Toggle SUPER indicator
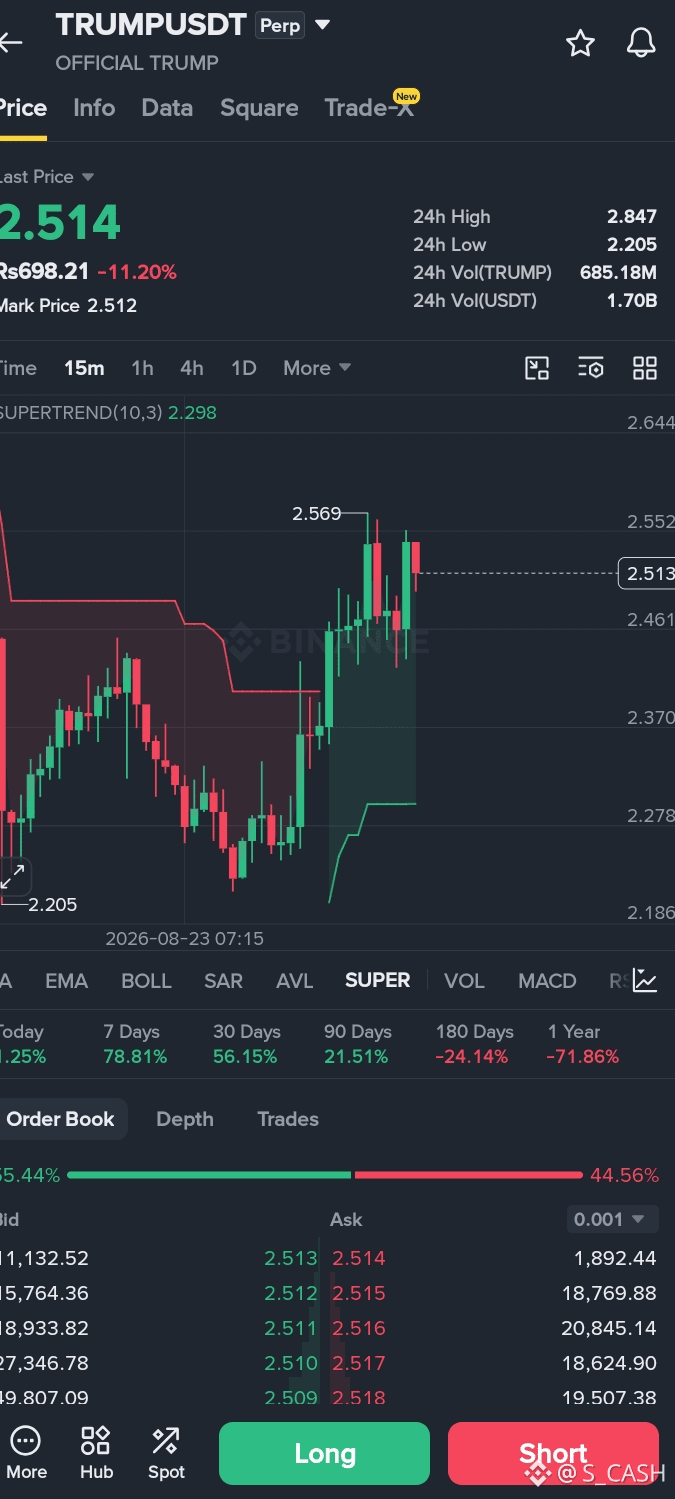 point(378,981)
